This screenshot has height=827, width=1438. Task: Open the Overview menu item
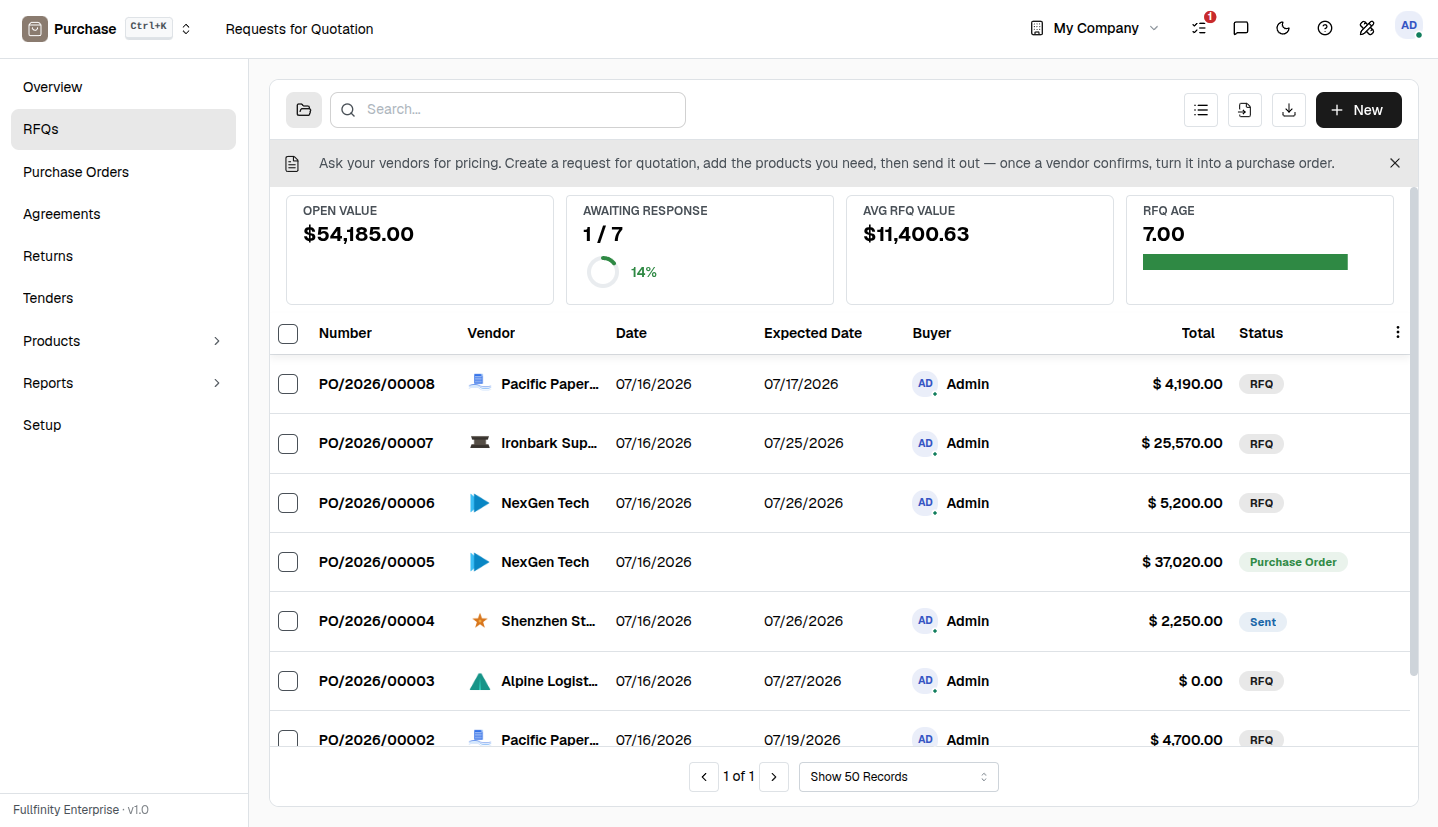coord(123,87)
